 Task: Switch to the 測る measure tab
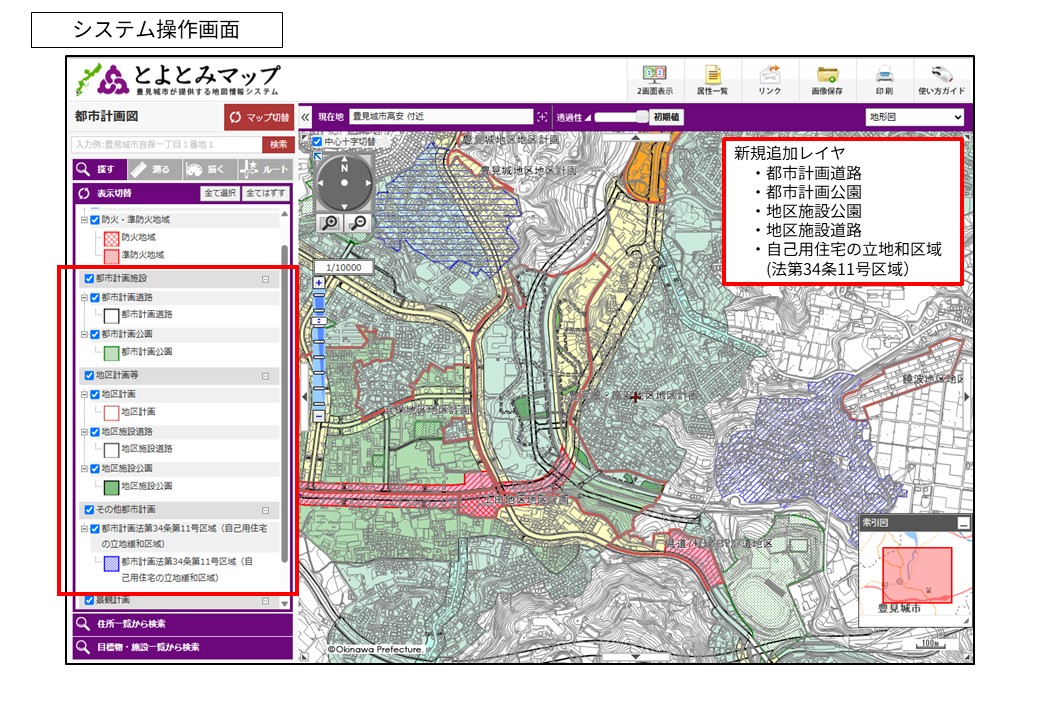pos(152,169)
